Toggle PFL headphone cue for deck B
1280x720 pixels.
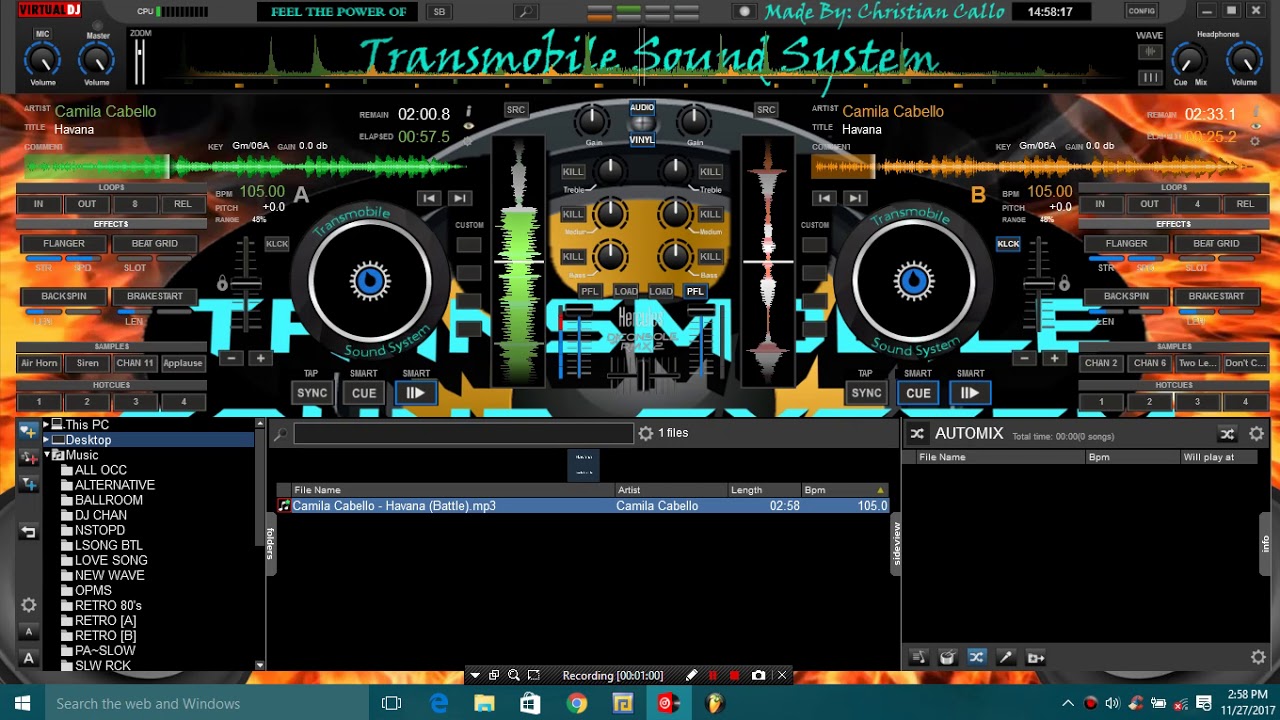pos(694,291)
